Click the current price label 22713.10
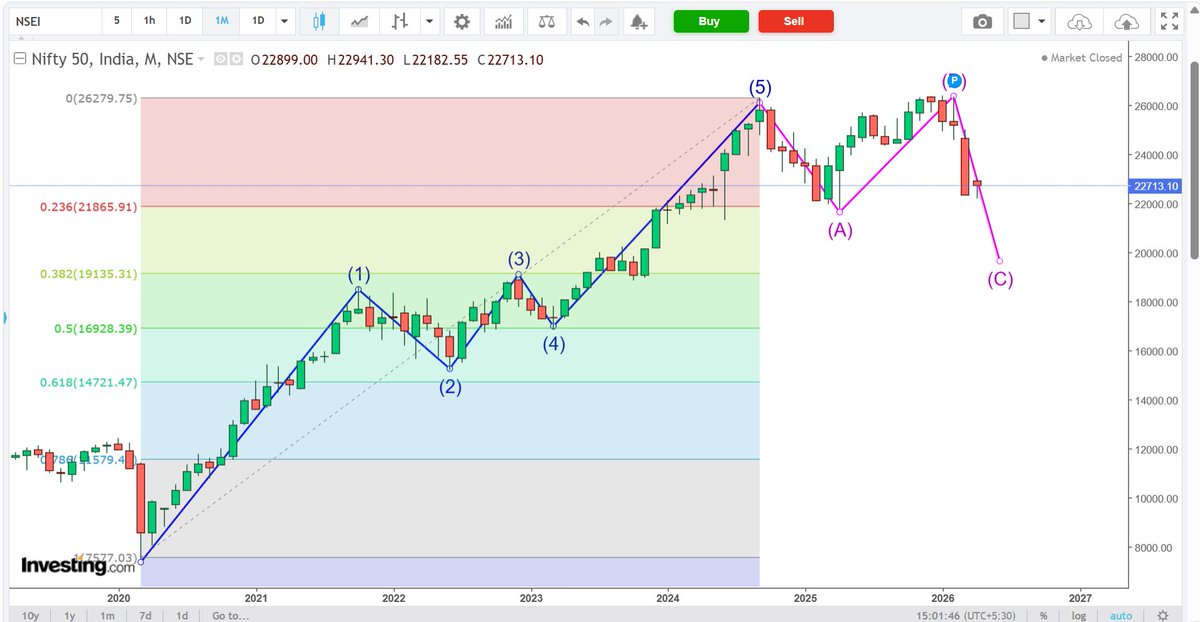Viewport: 1200px width, 622px height. (x=1154, y=186)
